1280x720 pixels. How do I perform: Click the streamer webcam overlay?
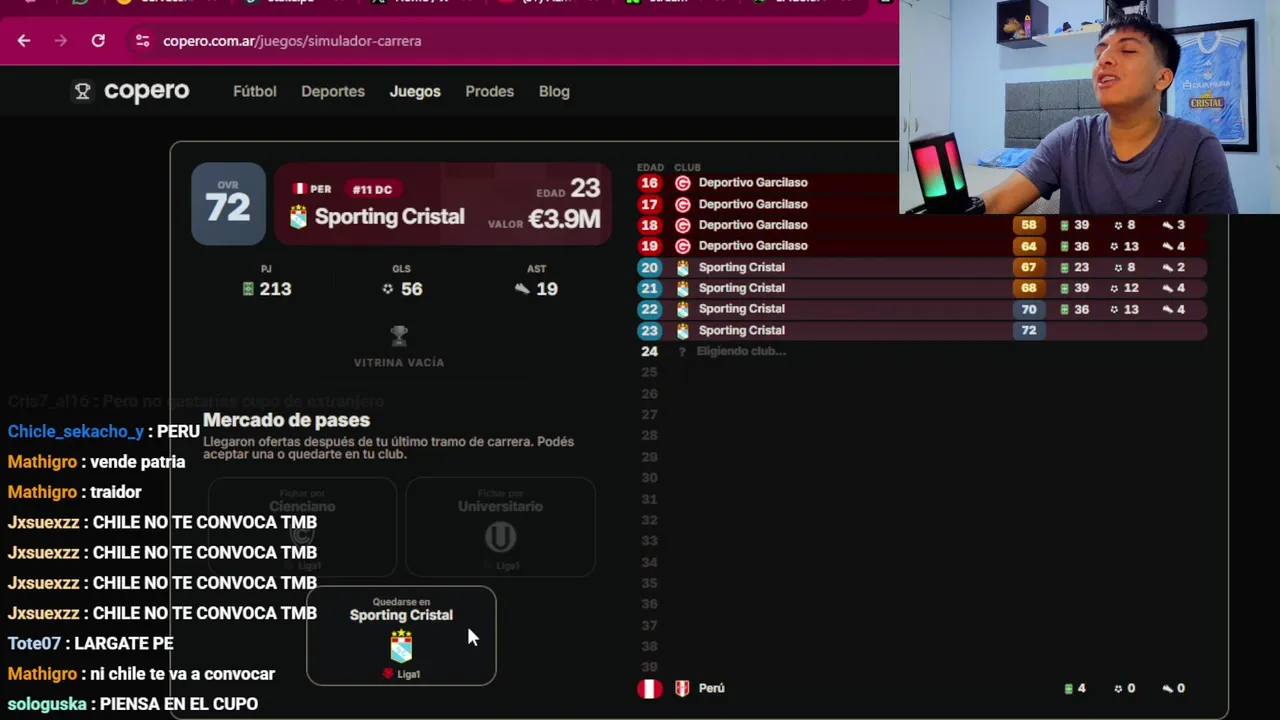tap(1089, 106)
